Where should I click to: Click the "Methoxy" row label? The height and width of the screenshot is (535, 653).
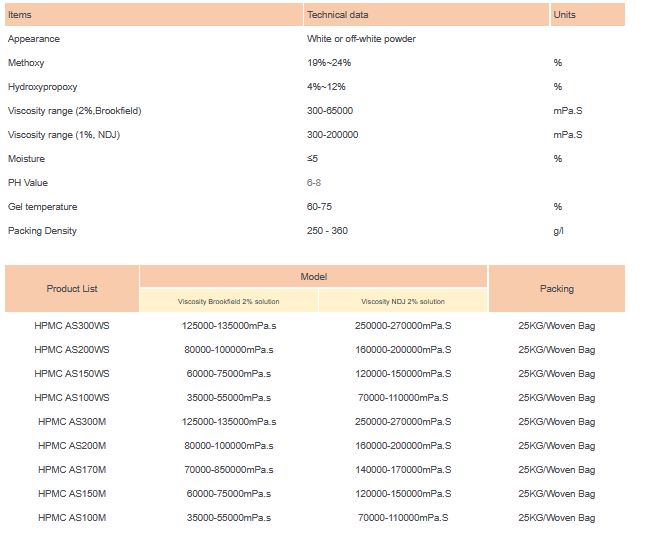pos(26,63)
